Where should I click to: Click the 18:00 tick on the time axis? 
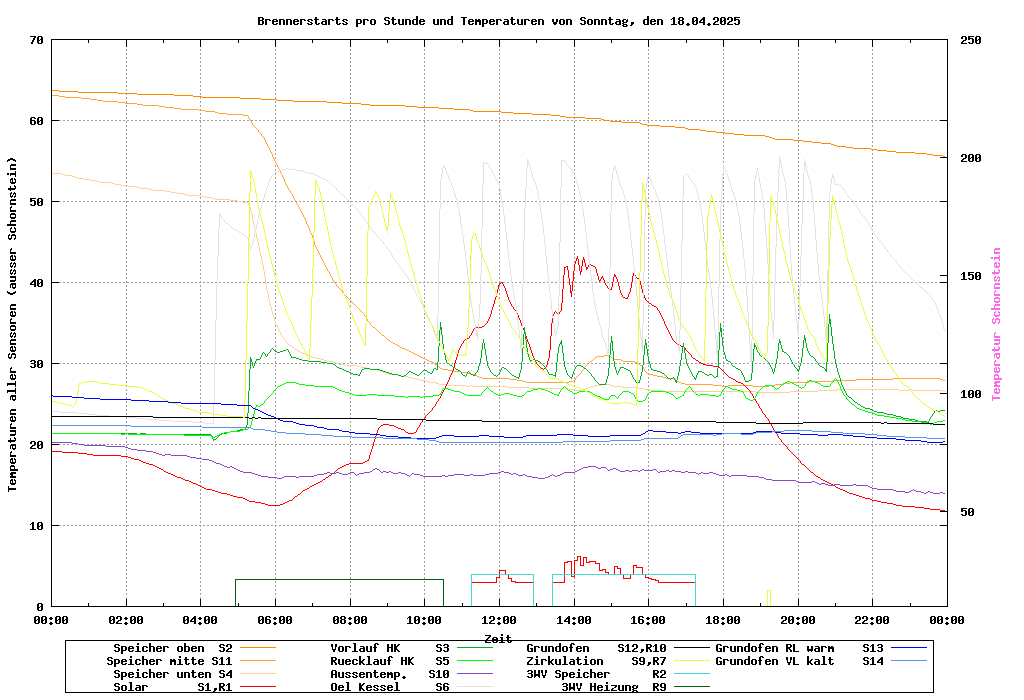pos(722,620)
